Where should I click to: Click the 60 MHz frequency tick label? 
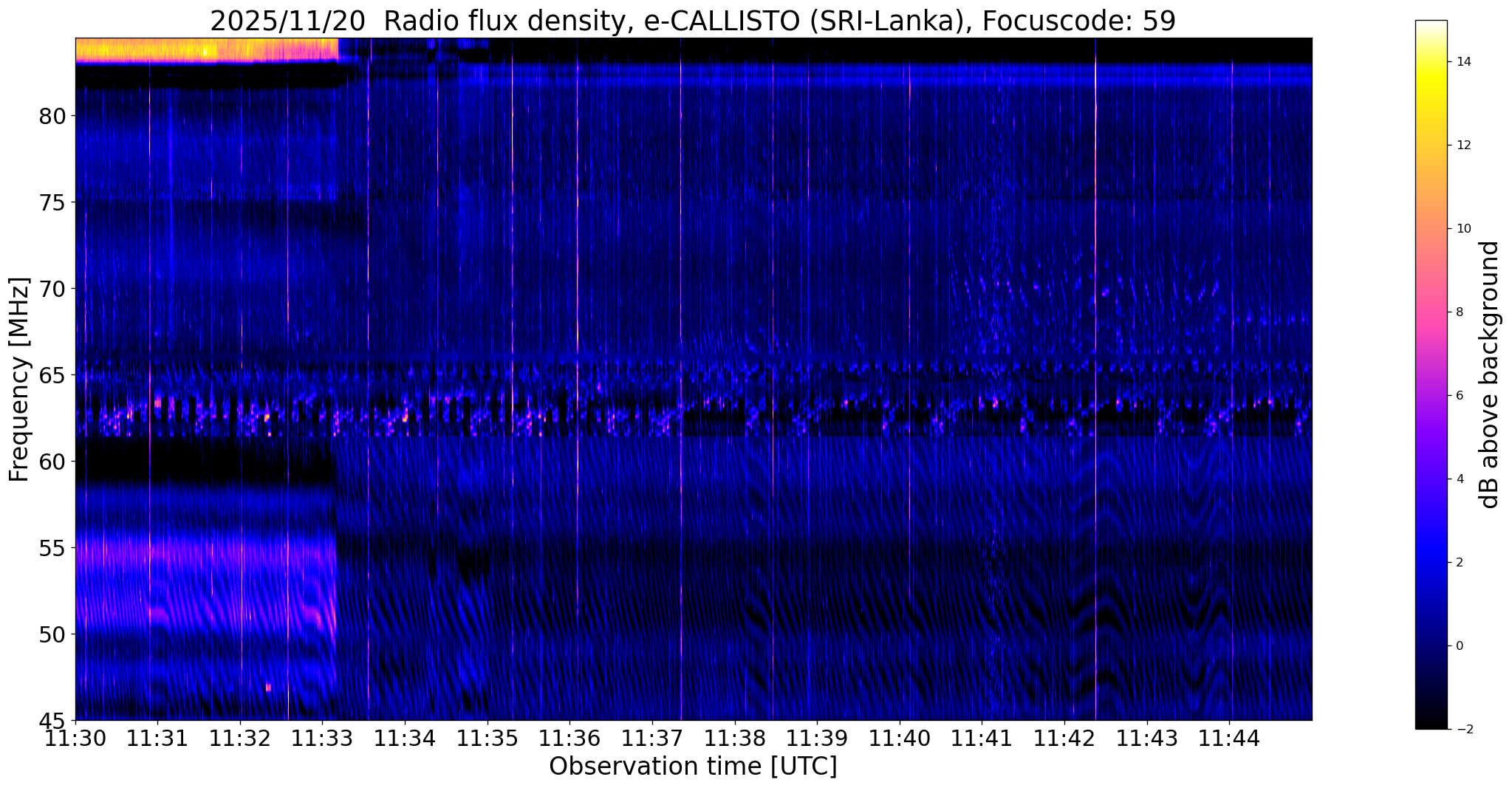(52, 462)
